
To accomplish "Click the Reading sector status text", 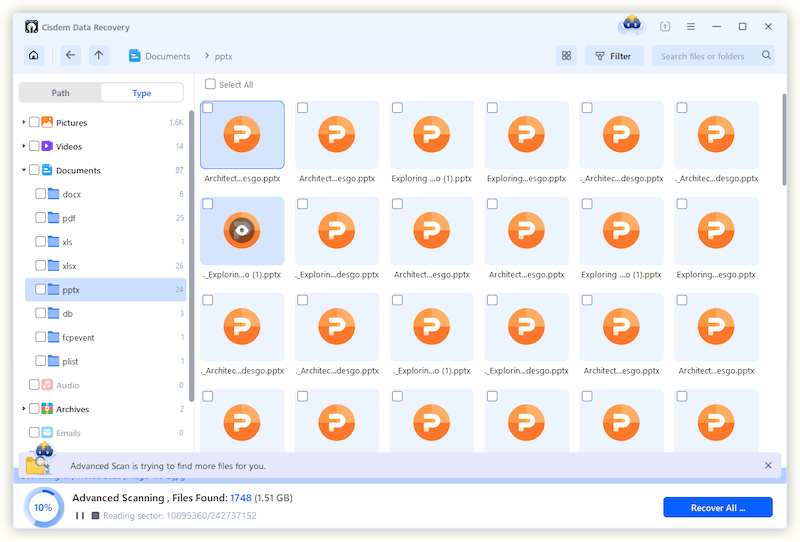I will click(180, 515).
